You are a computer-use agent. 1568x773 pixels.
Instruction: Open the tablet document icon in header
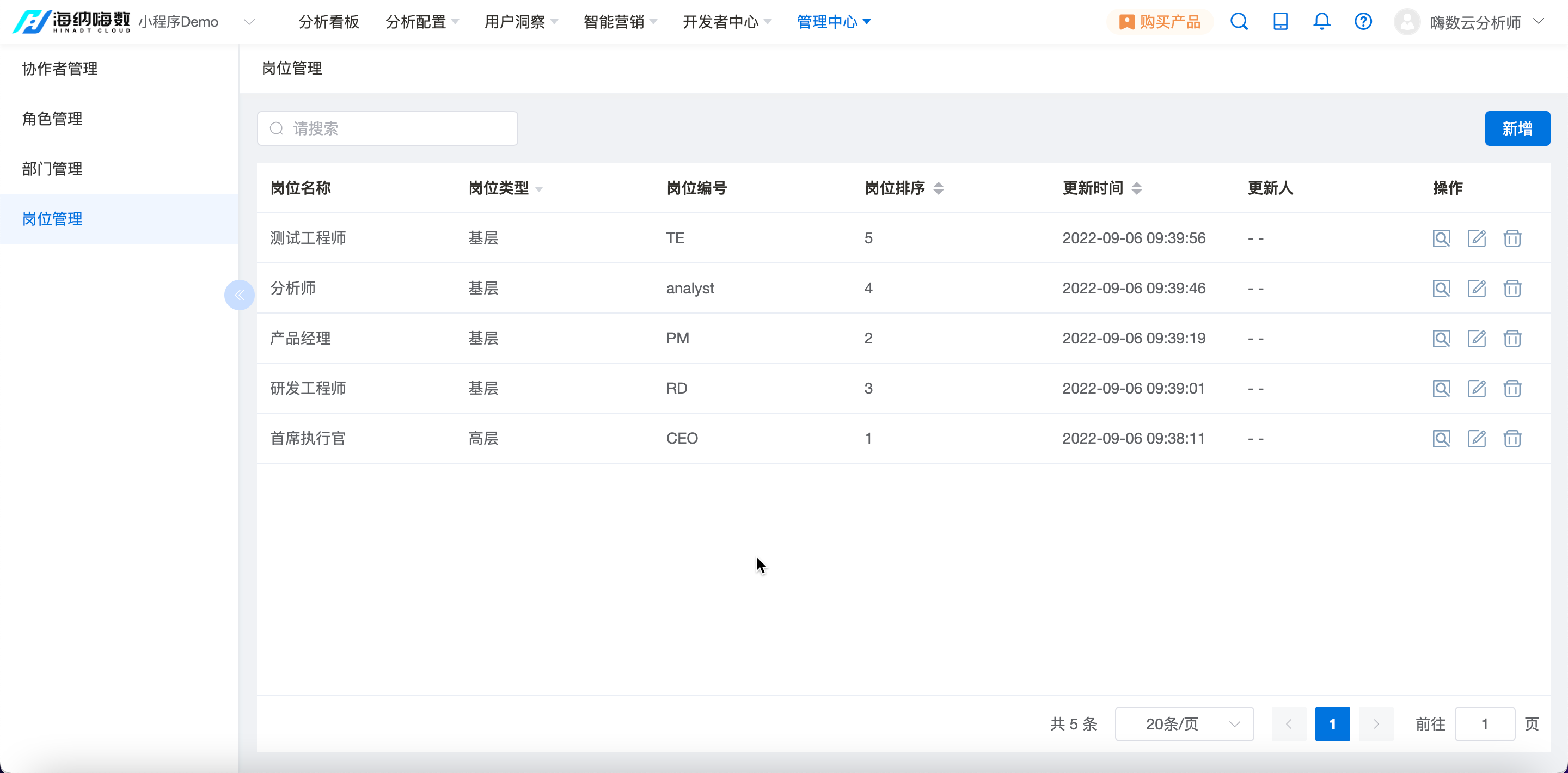click(1280, 22)
